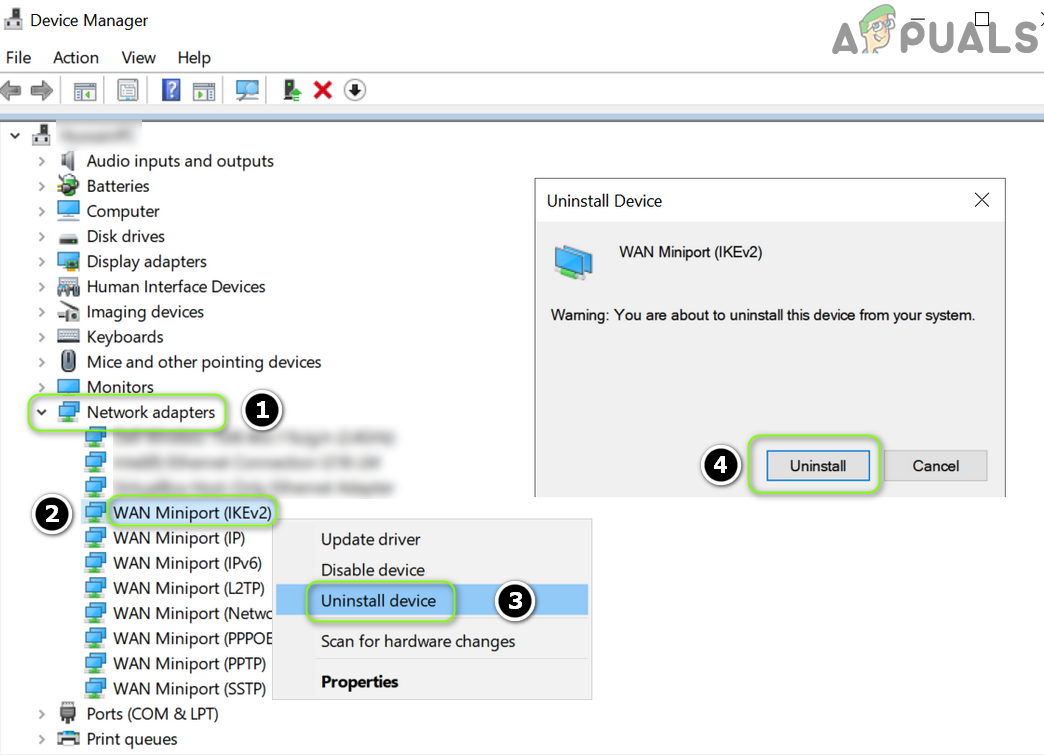Viewport: 1044px width, 755px height.
Task: Click the Update driver toolbar icon
Action: coord(292,90)
